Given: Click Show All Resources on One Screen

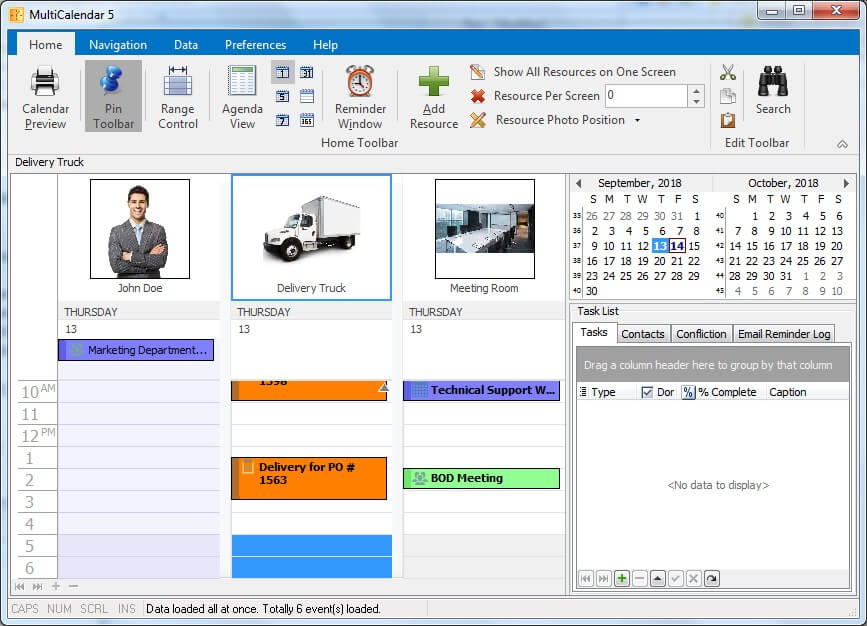Looking at the screenshot, I should (x=584, y=72).
